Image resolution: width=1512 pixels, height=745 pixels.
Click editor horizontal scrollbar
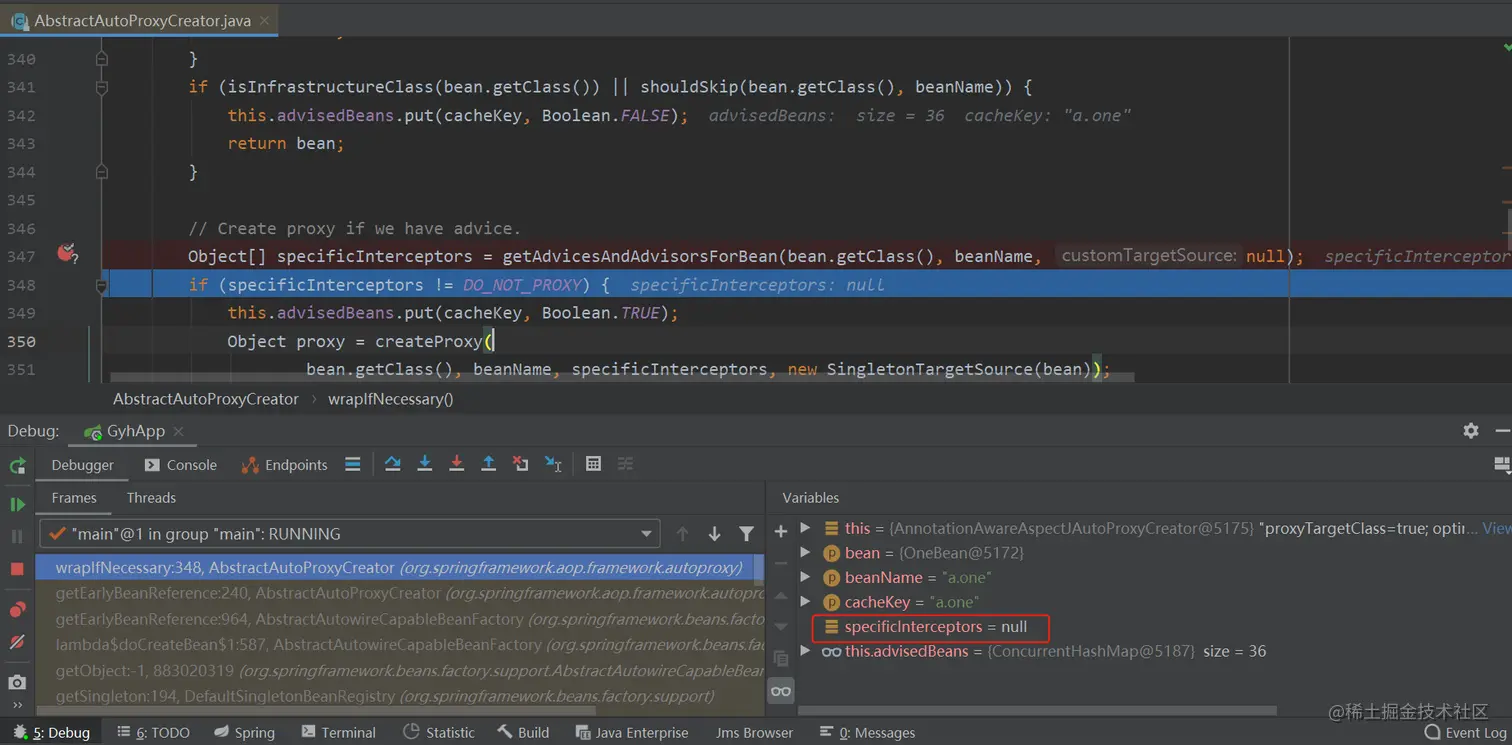622,378
